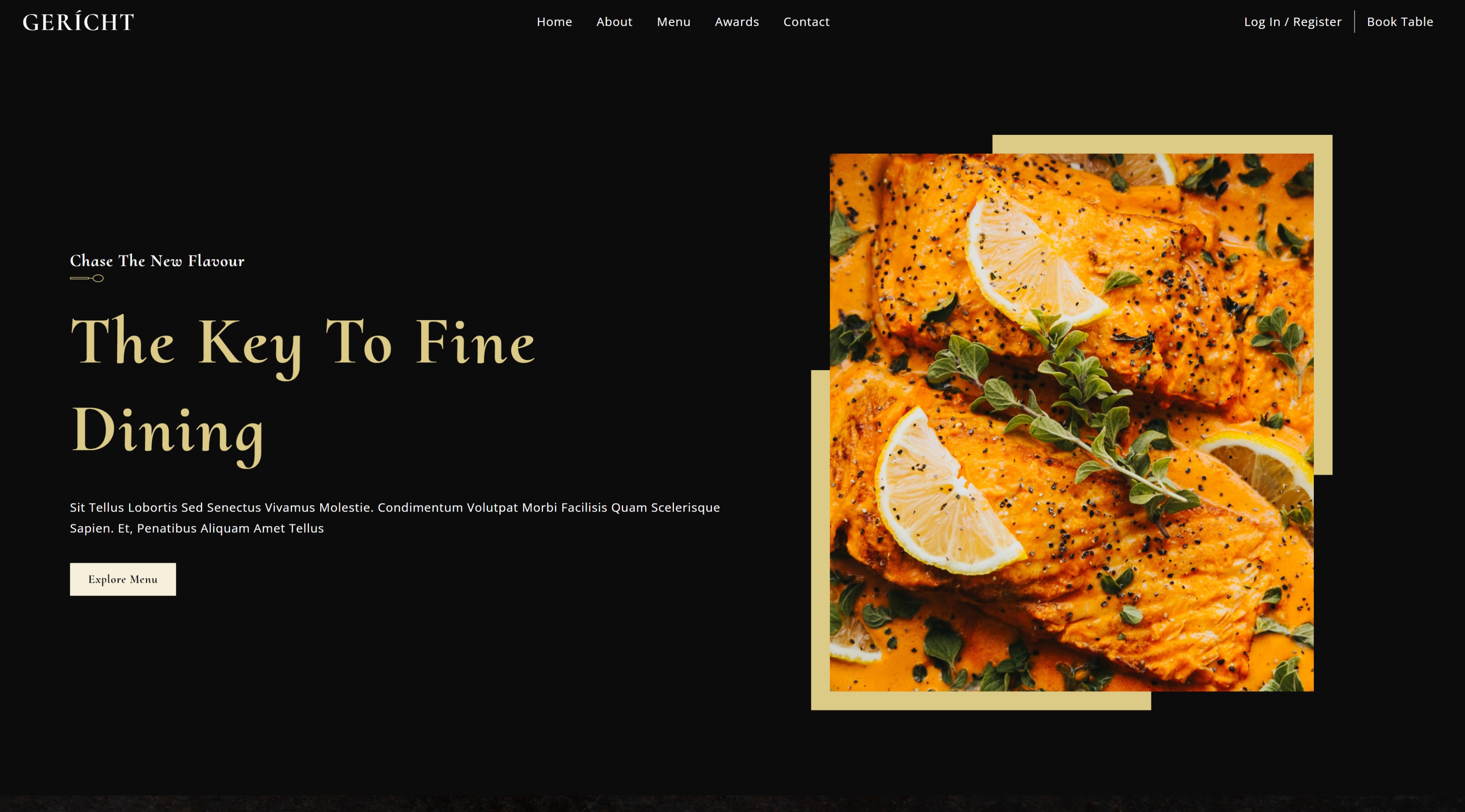Select the "Chase The New Flavour" subheading
This screenshot has width=1465, height=812.
[157, 261]
